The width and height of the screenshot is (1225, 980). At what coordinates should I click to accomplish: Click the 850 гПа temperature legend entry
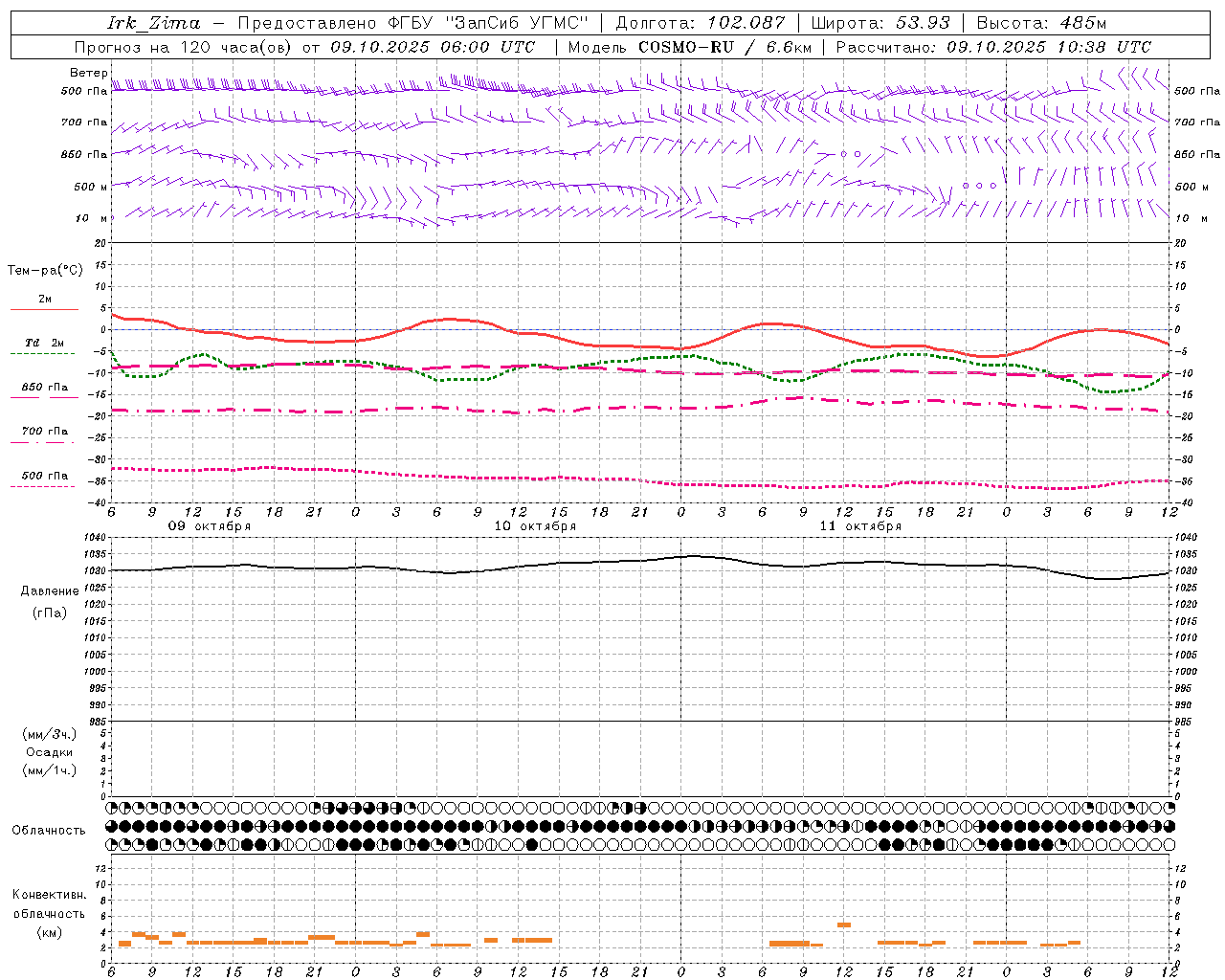[x=45, y=388]
